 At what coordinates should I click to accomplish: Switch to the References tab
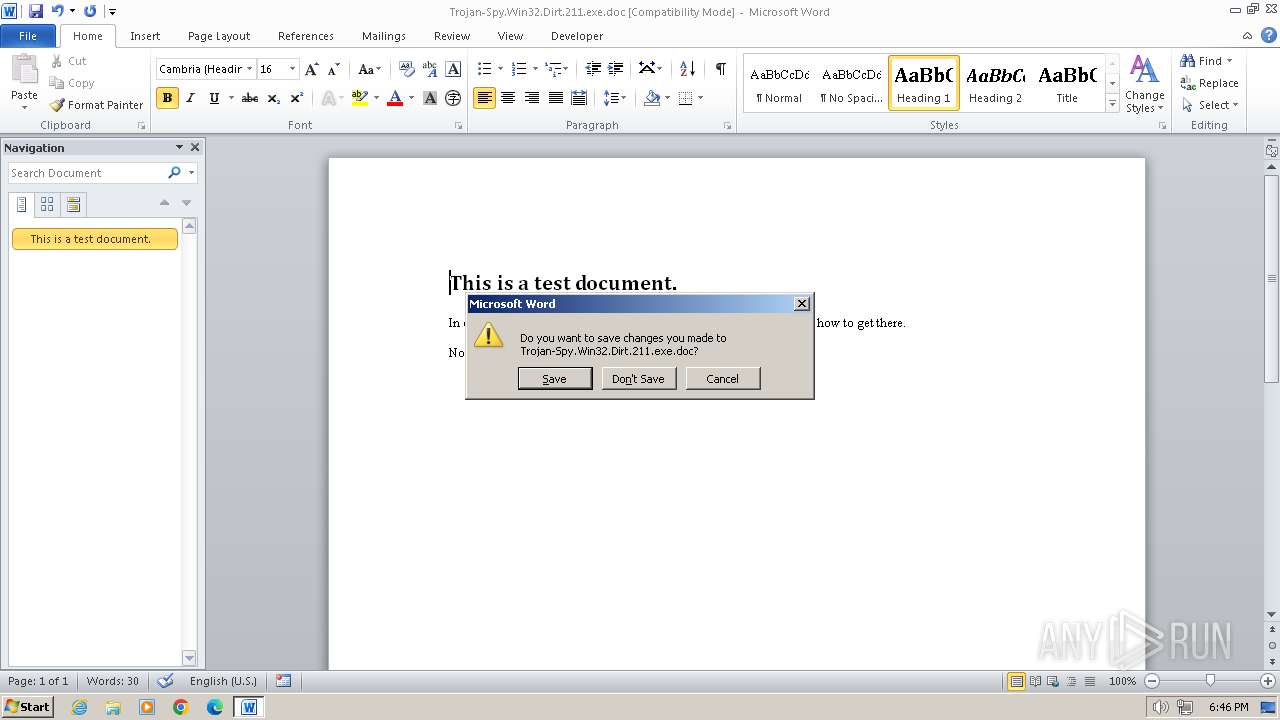click(x=306, y=36)
